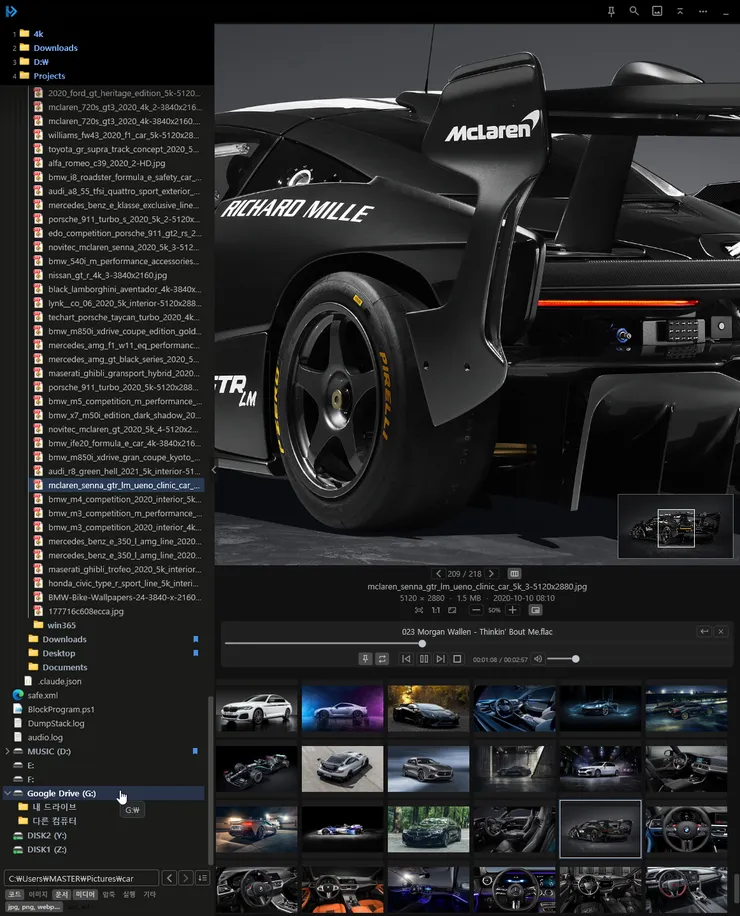Toggle the 기타 file filter
Screen dimensions: 740x916
150,894
